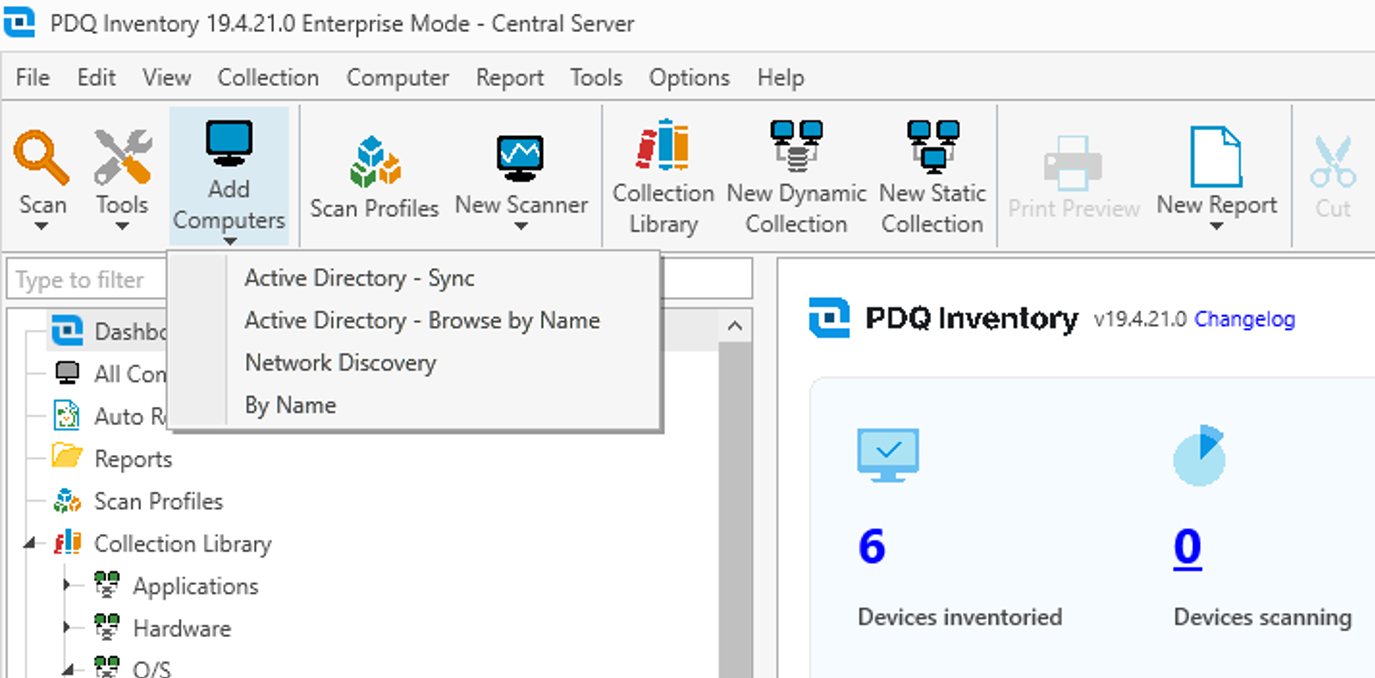The image size is (1375, 678).
Task: Open the Computer menu
Action: pyautogui.click(x=398, y=77)
